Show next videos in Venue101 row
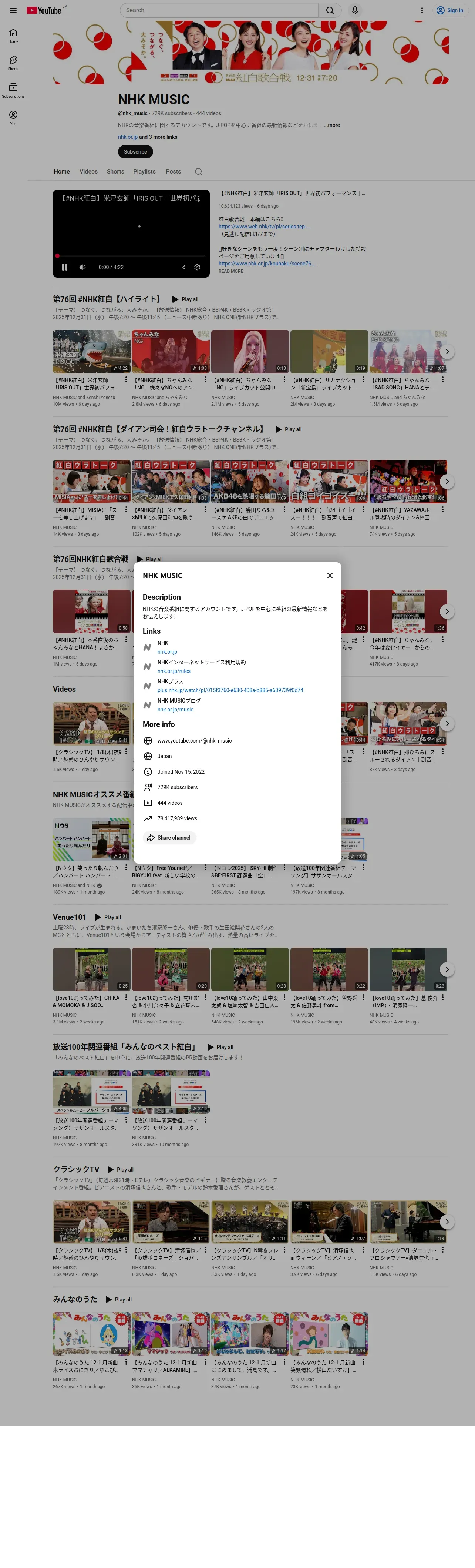Screen dimensions: 475x1568 point(447,969)
